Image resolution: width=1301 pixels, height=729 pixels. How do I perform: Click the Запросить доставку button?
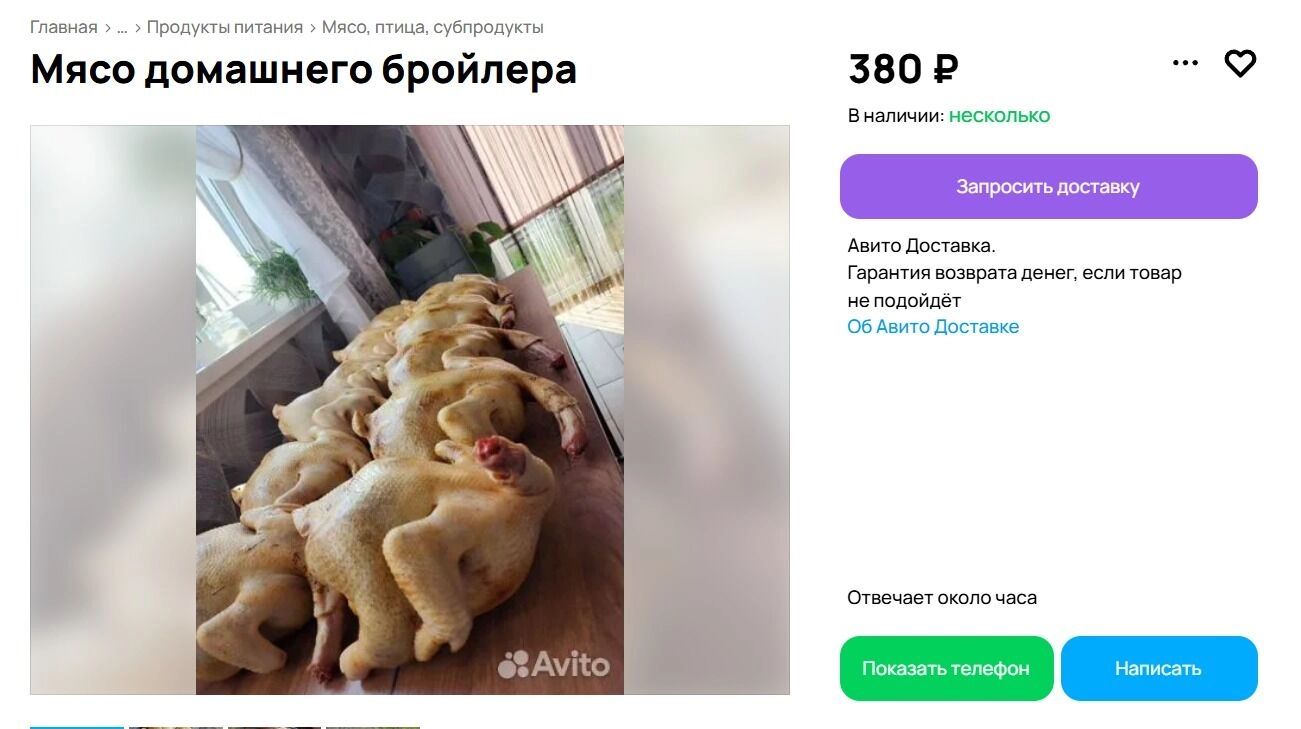coord(1048,186)
